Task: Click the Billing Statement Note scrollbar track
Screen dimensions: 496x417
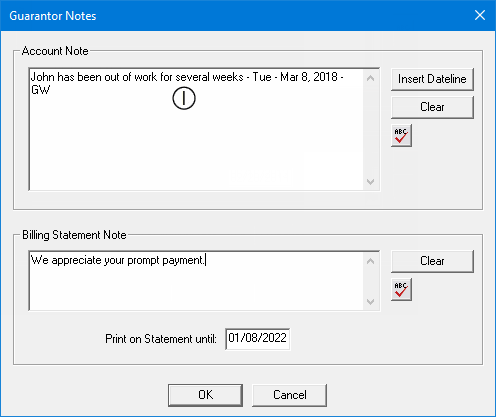Action: tap(370, 281)
